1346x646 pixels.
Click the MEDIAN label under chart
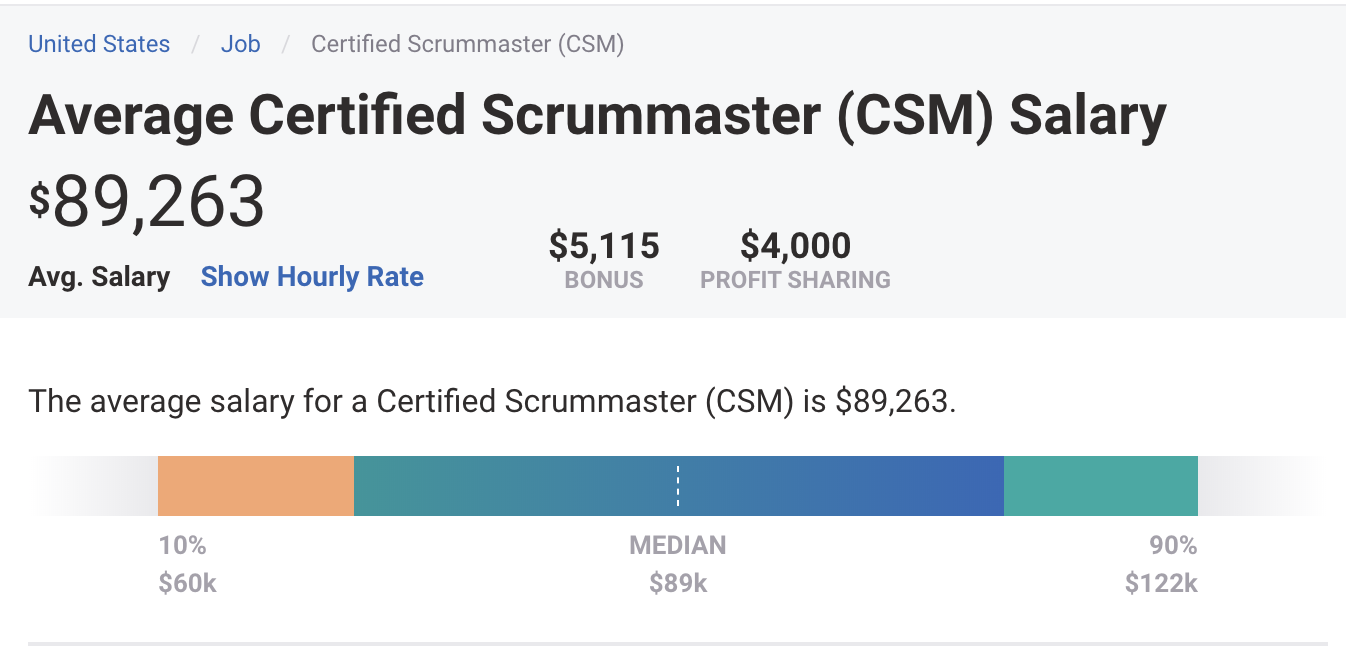[x=678, y=546]
